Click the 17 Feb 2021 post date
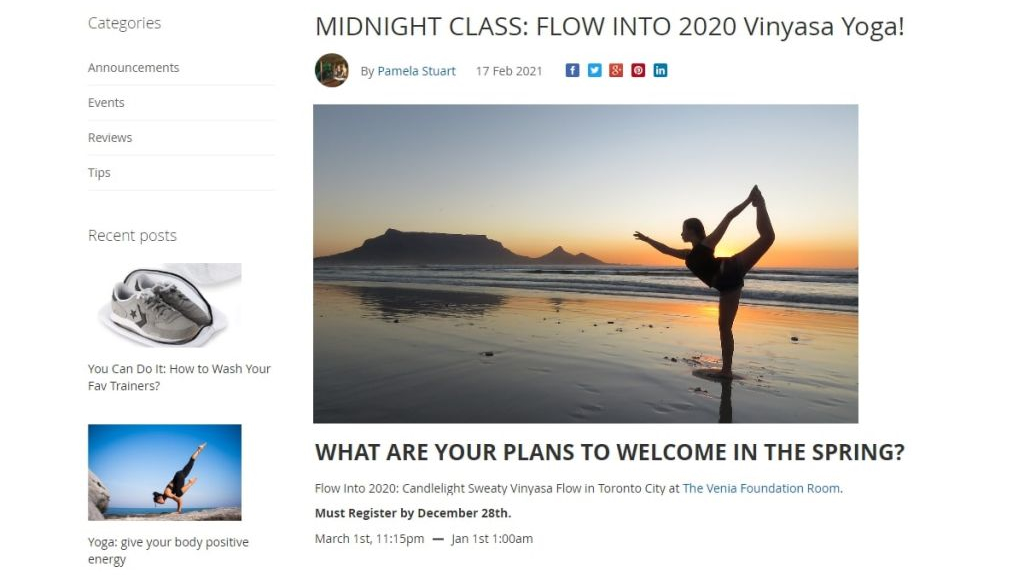This screenshot has height=576, width=1024. [x=509, y=71]
